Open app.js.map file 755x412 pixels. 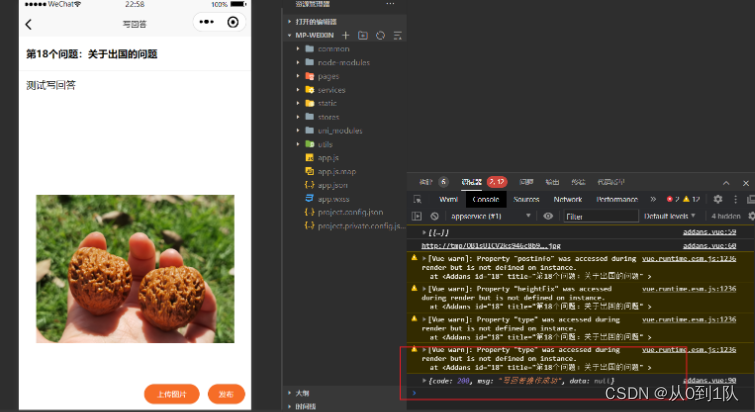[x=337, y=171]
